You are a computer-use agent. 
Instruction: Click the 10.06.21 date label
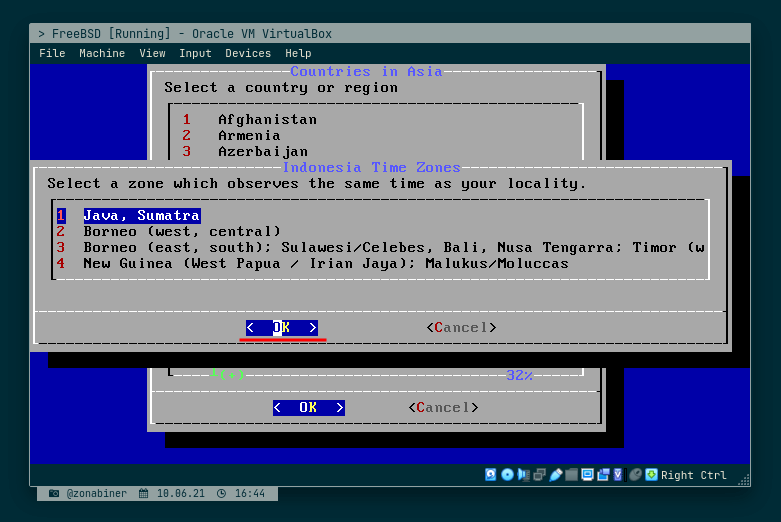click(x=172, y=494)
